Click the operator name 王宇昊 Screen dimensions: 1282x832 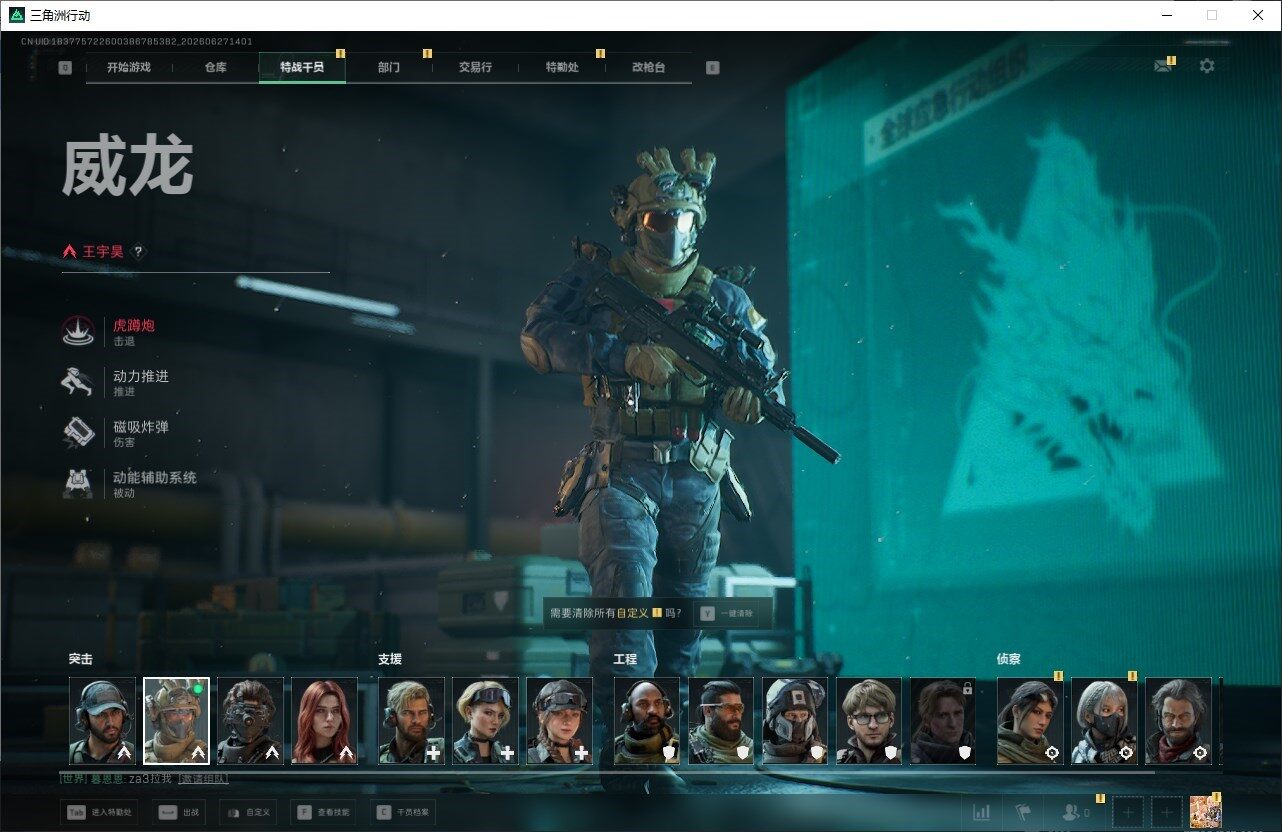click(103, 252)
